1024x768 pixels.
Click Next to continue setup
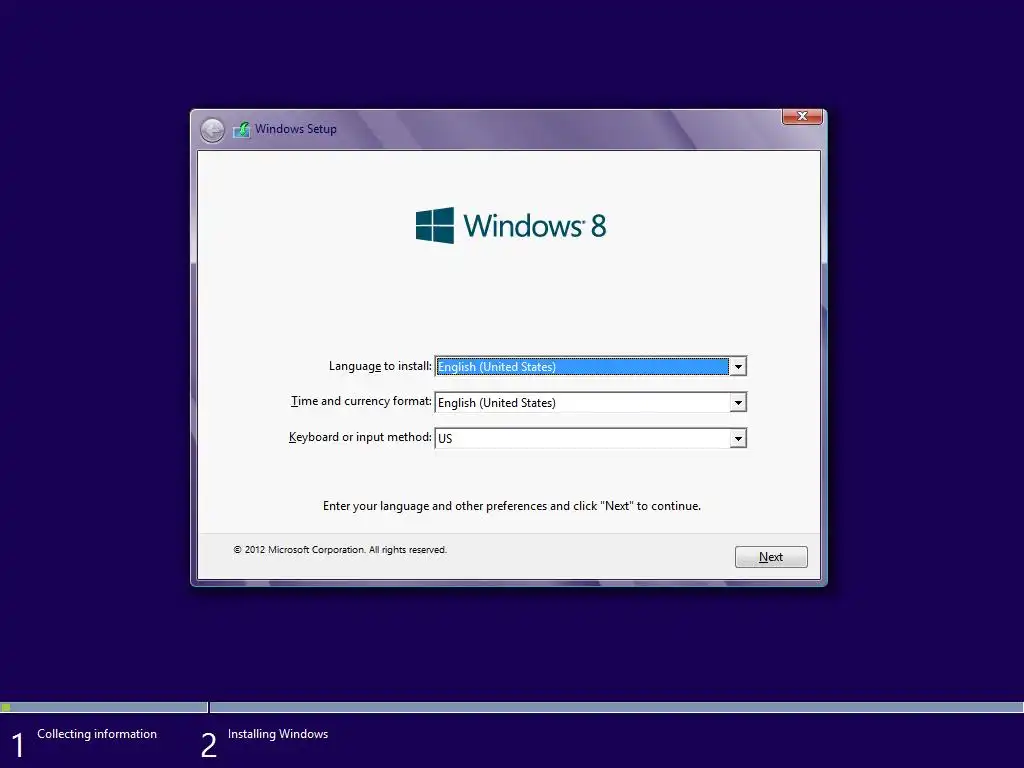click(x=771, y=557)
